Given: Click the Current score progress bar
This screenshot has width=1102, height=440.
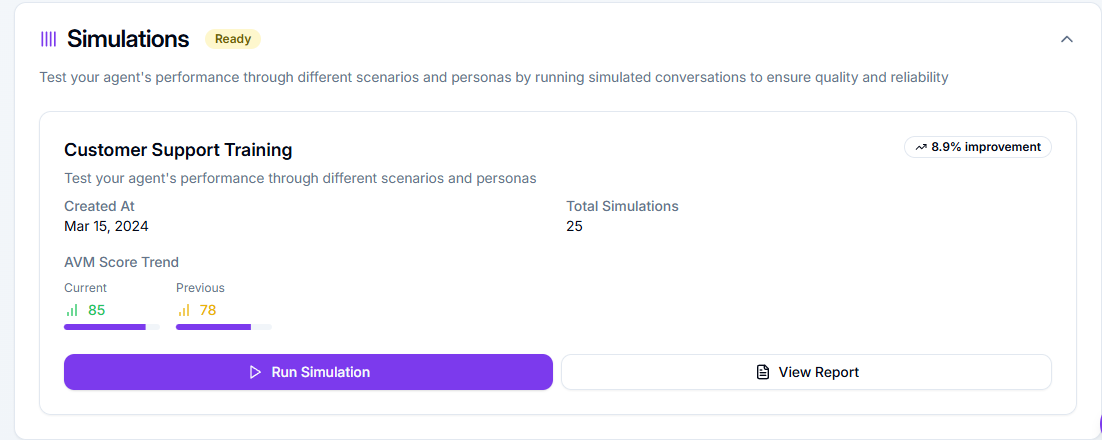Looking at the screenshot, I should 112,327.
